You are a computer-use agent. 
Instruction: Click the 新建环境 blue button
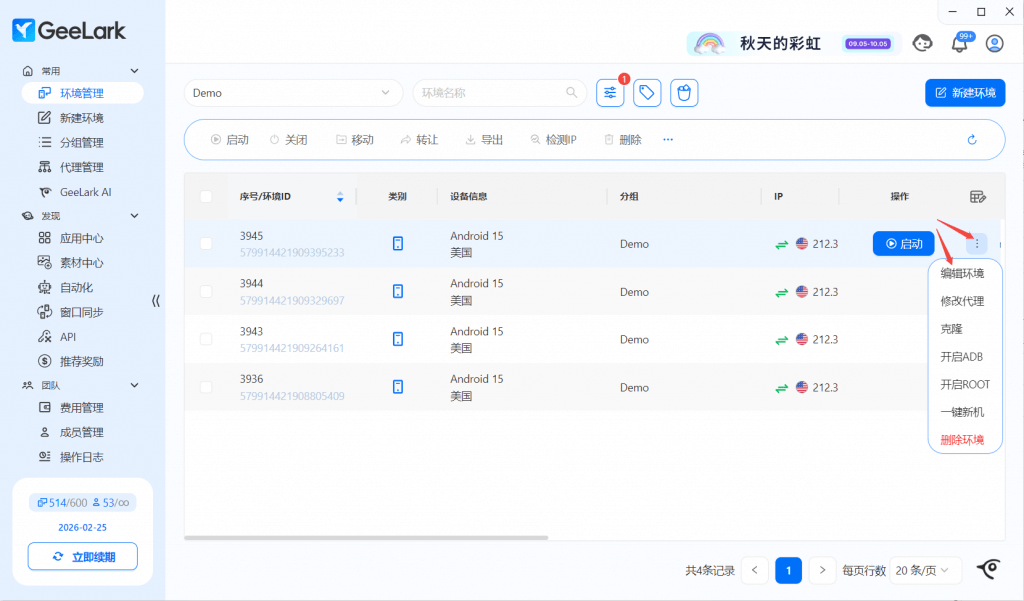tap(965, 93)
